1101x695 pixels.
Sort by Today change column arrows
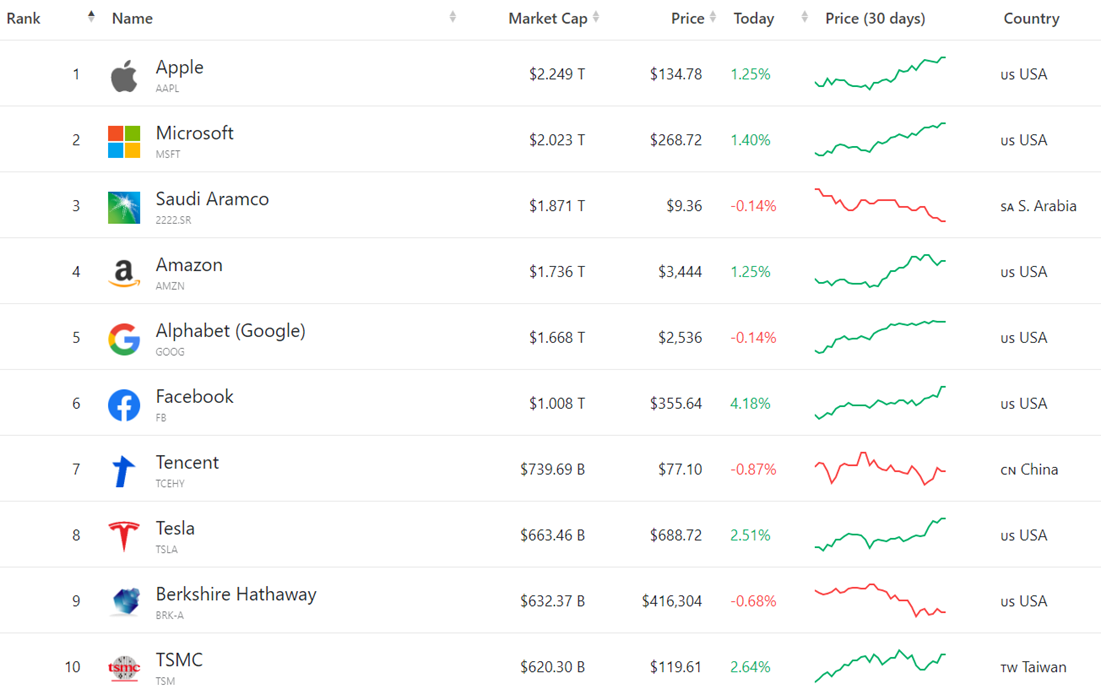pyautogui.click(x=804, y=17)
